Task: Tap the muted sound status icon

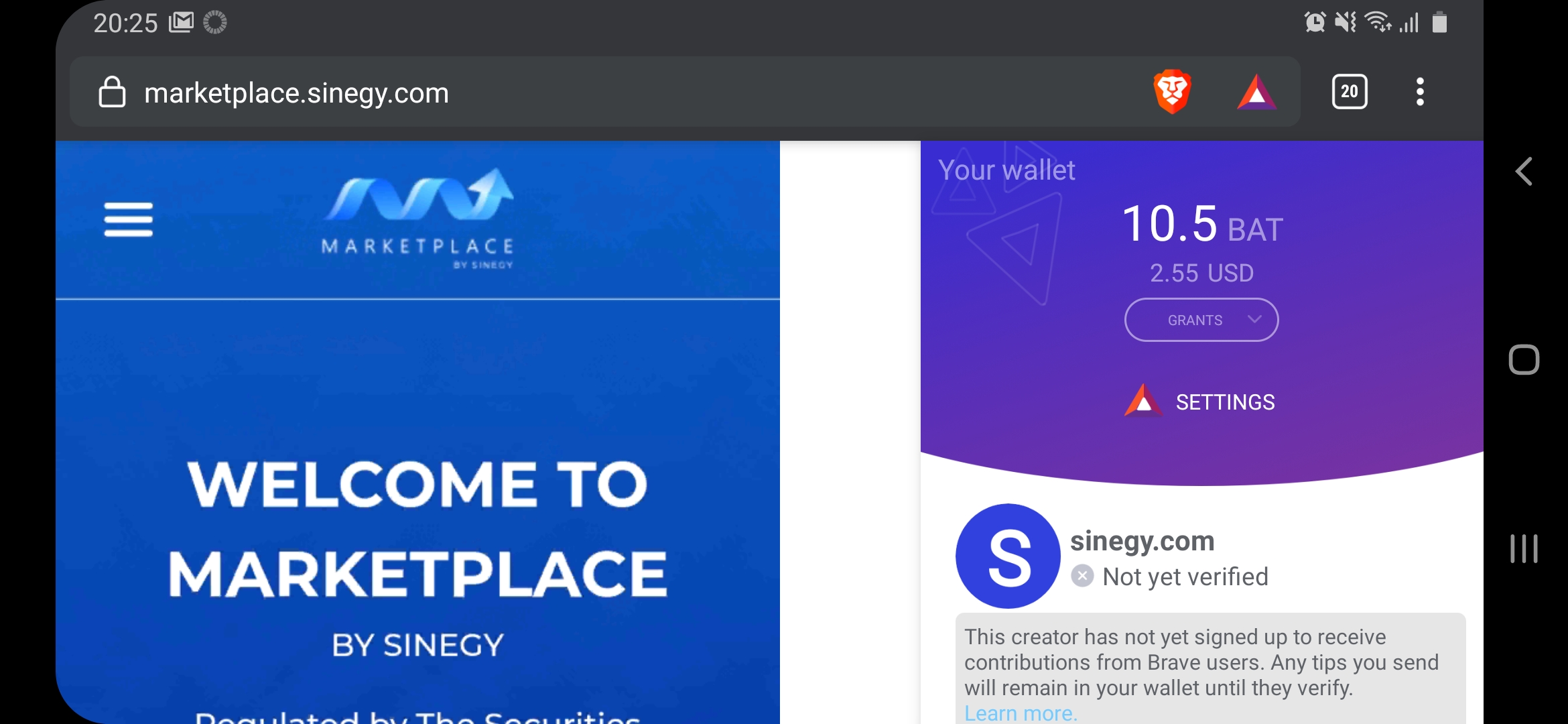Action: (1346, 22)
